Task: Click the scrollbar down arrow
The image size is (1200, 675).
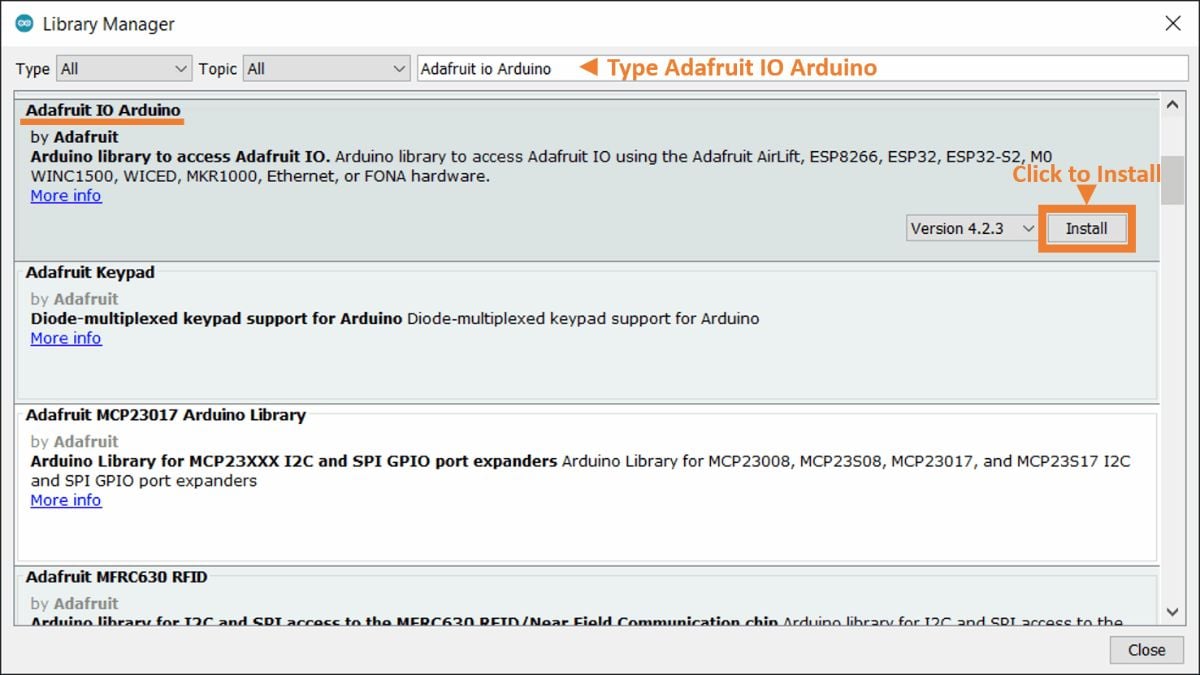Action: pyautogui.click(x=1172, y=612)
